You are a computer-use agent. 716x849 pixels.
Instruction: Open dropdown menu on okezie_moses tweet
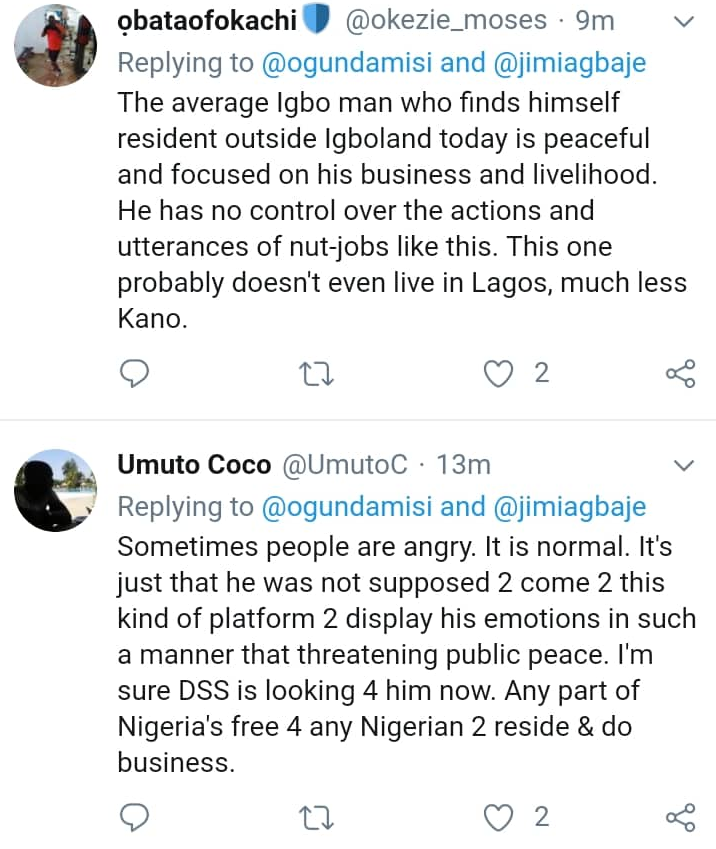[684, 21]
